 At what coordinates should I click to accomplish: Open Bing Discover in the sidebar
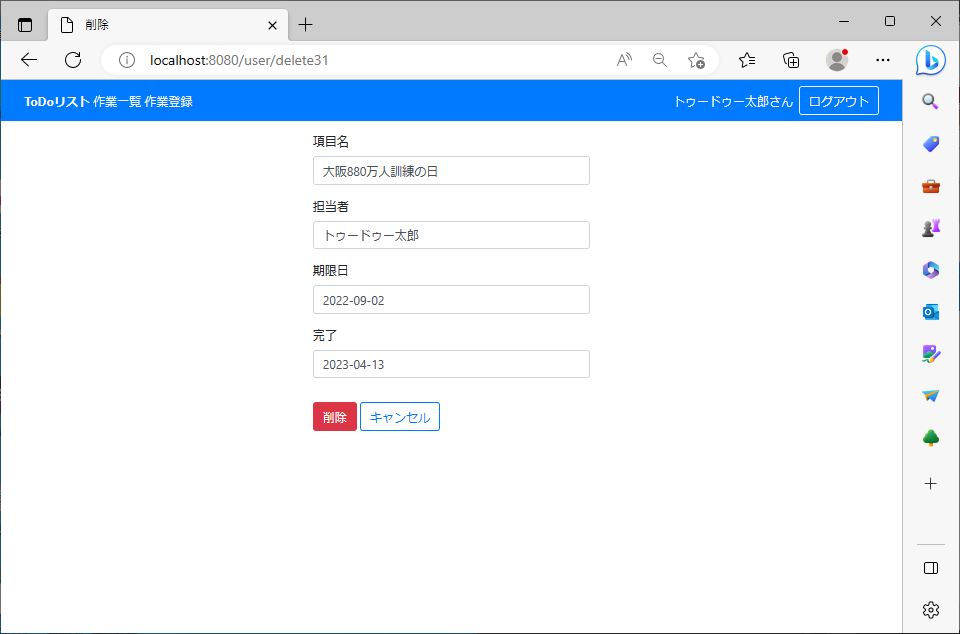(x=930, y=60)
